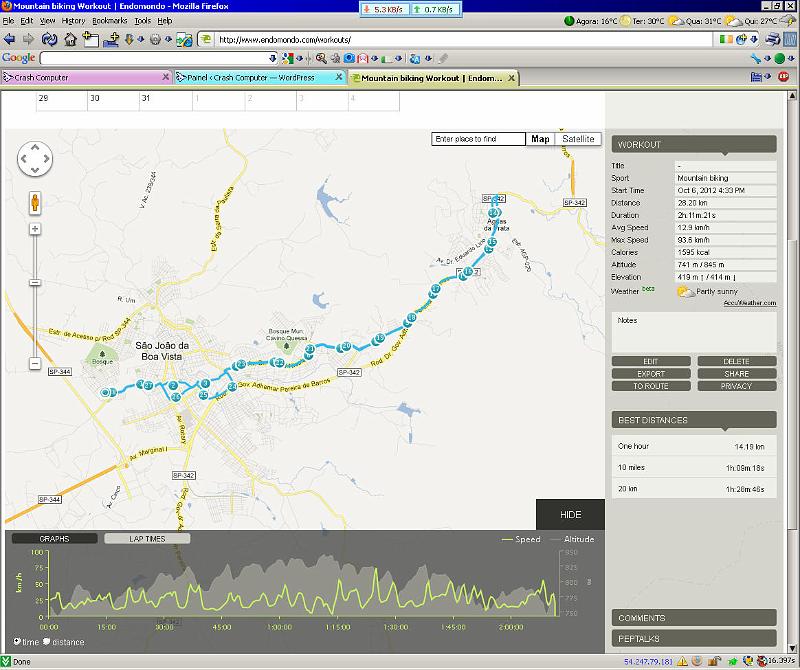Click the warning triangle icon in status bar
Viewport: 800px width, 670px height.
(x=682, y=662)
